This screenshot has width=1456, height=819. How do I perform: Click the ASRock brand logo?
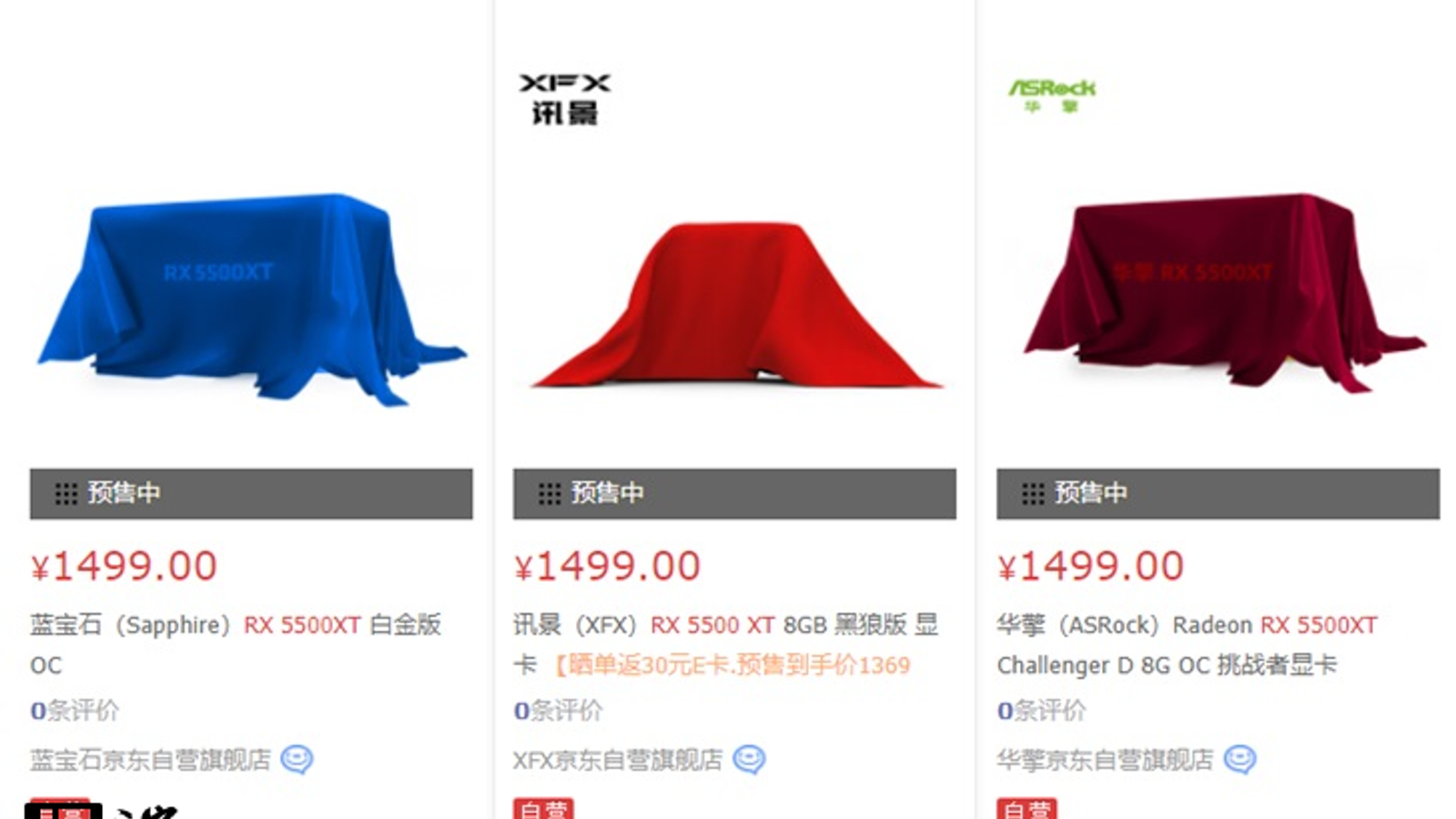[x=1052, y=95]
